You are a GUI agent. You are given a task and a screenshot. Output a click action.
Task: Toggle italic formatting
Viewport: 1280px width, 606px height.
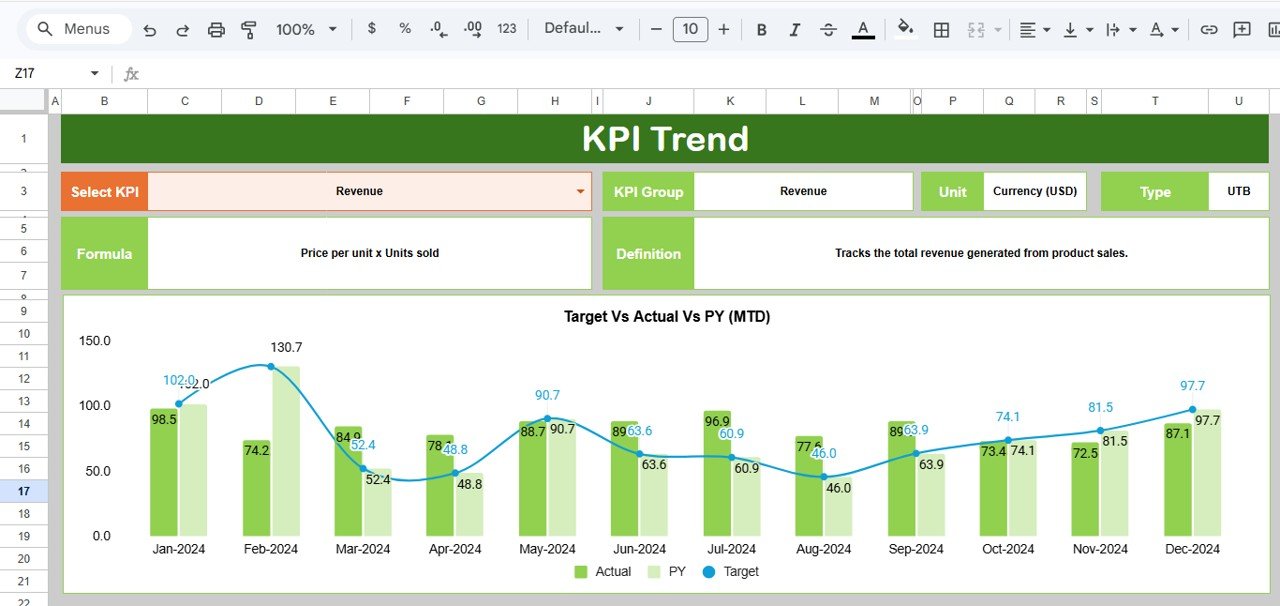(794, 29)
